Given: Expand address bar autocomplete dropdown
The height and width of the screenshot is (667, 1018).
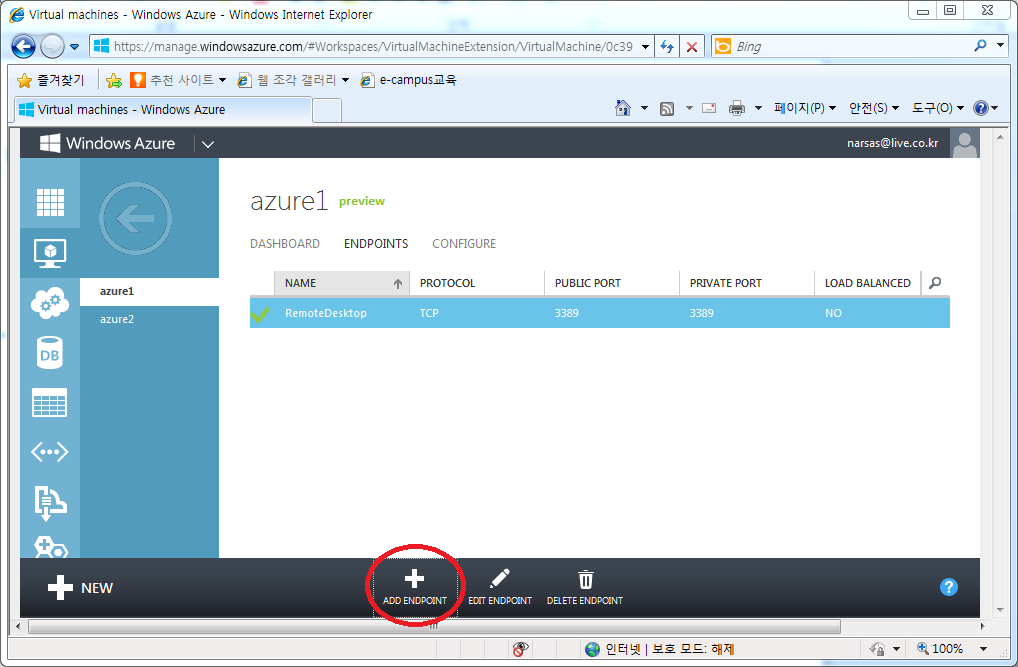Looking at the screenshot, I should coord(645,47).
